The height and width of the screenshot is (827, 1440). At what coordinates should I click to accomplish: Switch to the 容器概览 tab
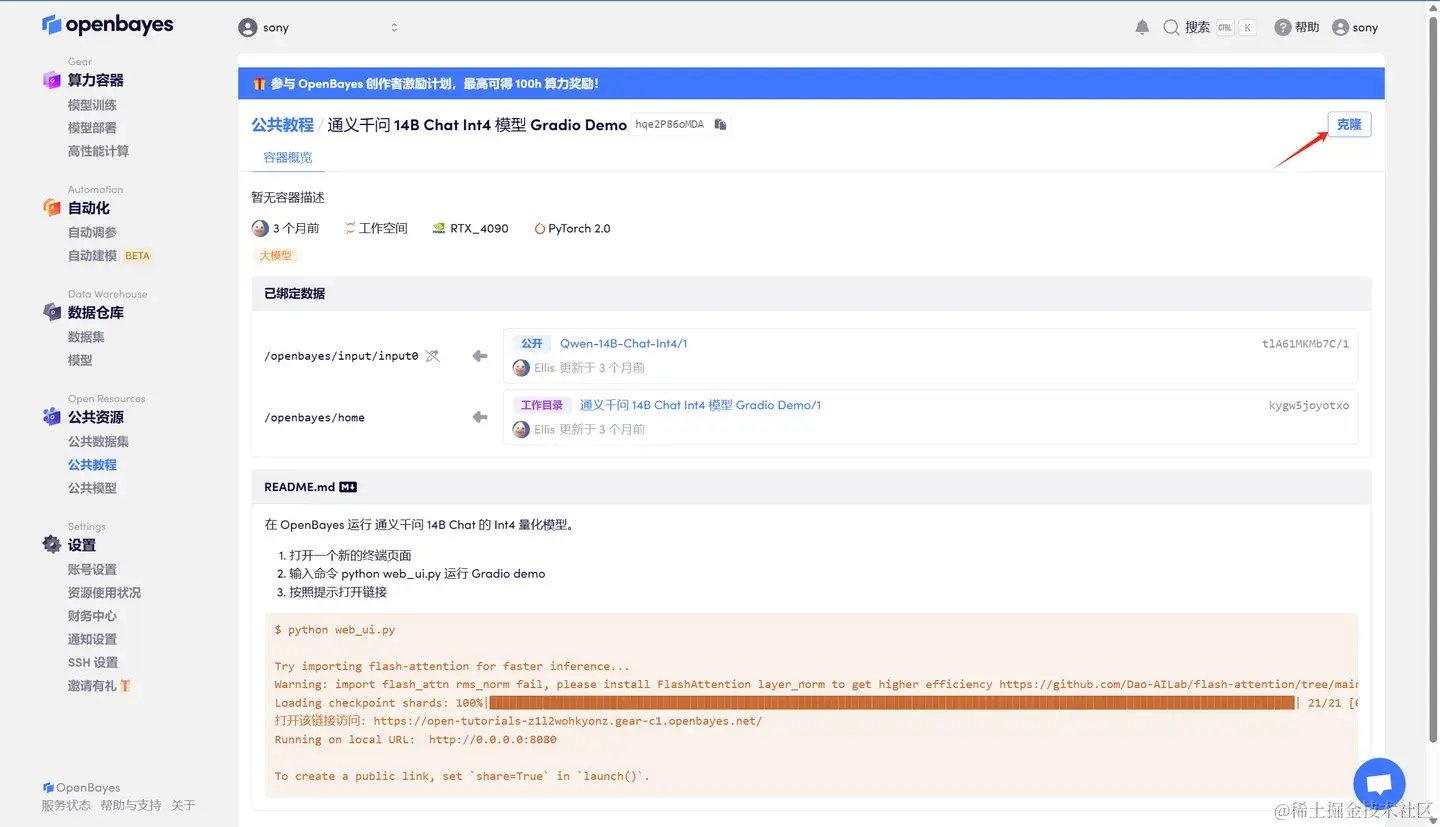[288, 157]
